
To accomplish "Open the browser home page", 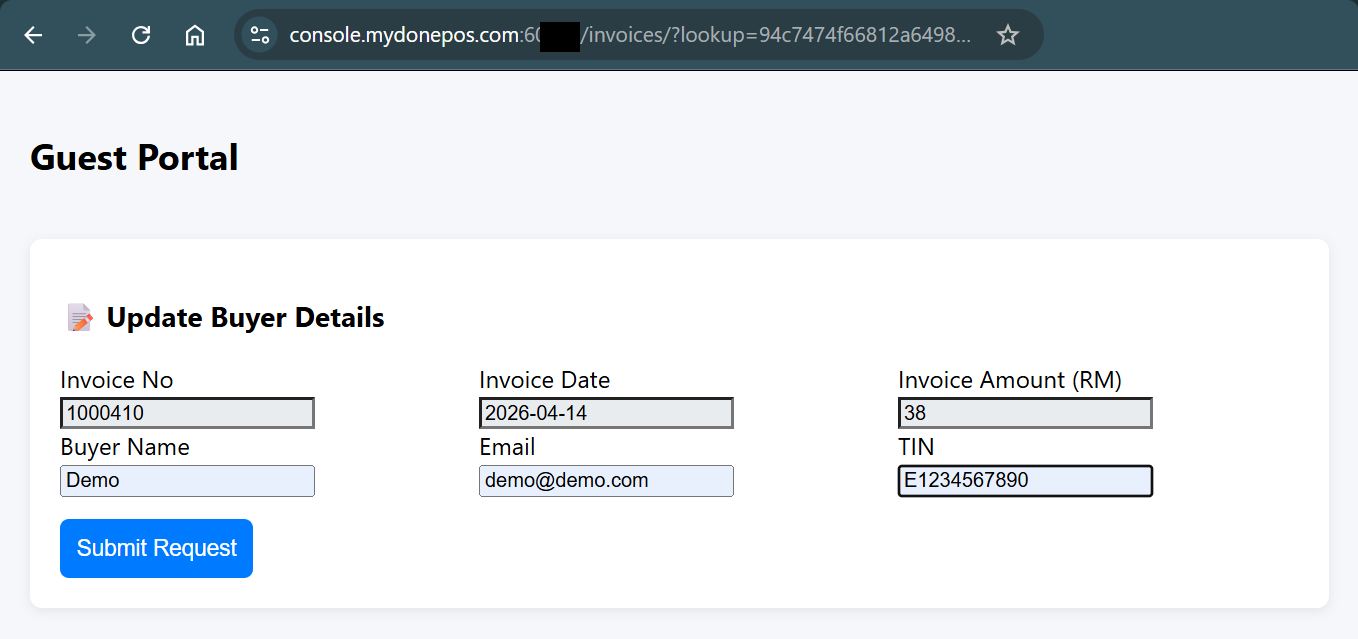I will pyautogui.click(x=195, y=35).
